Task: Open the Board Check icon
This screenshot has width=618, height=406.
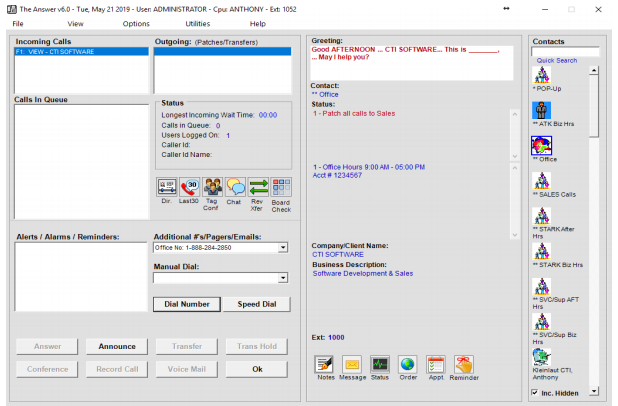Action: [282, 187]
